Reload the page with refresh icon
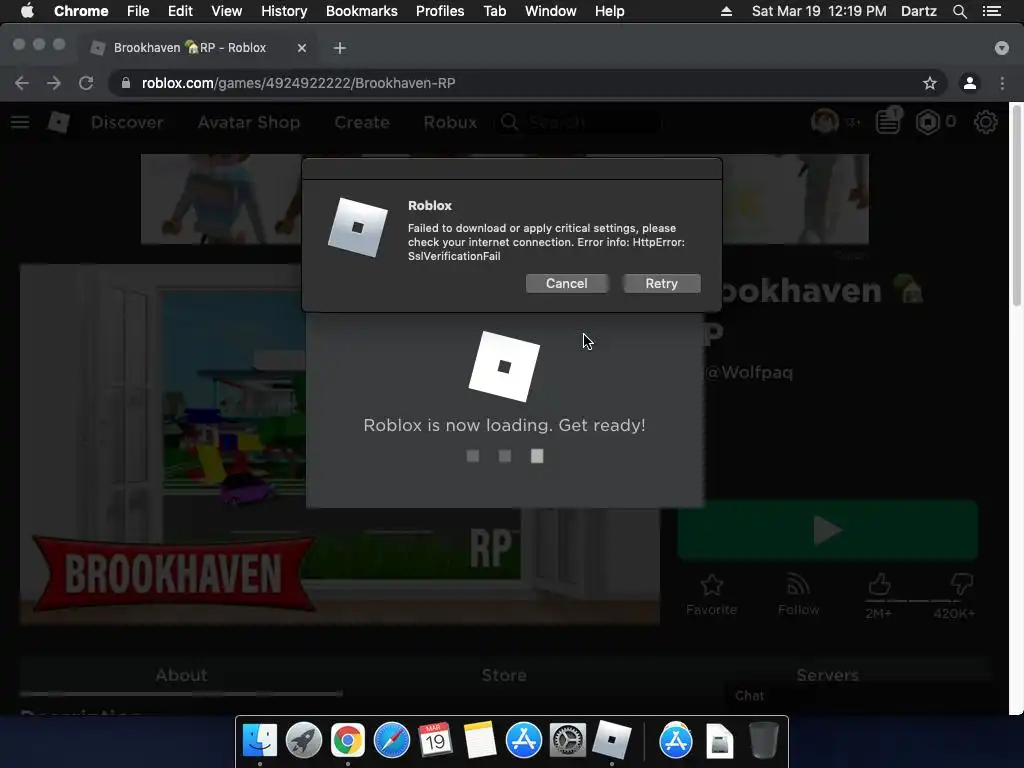Screen dimensions: 1024x768 pos(86,83)
